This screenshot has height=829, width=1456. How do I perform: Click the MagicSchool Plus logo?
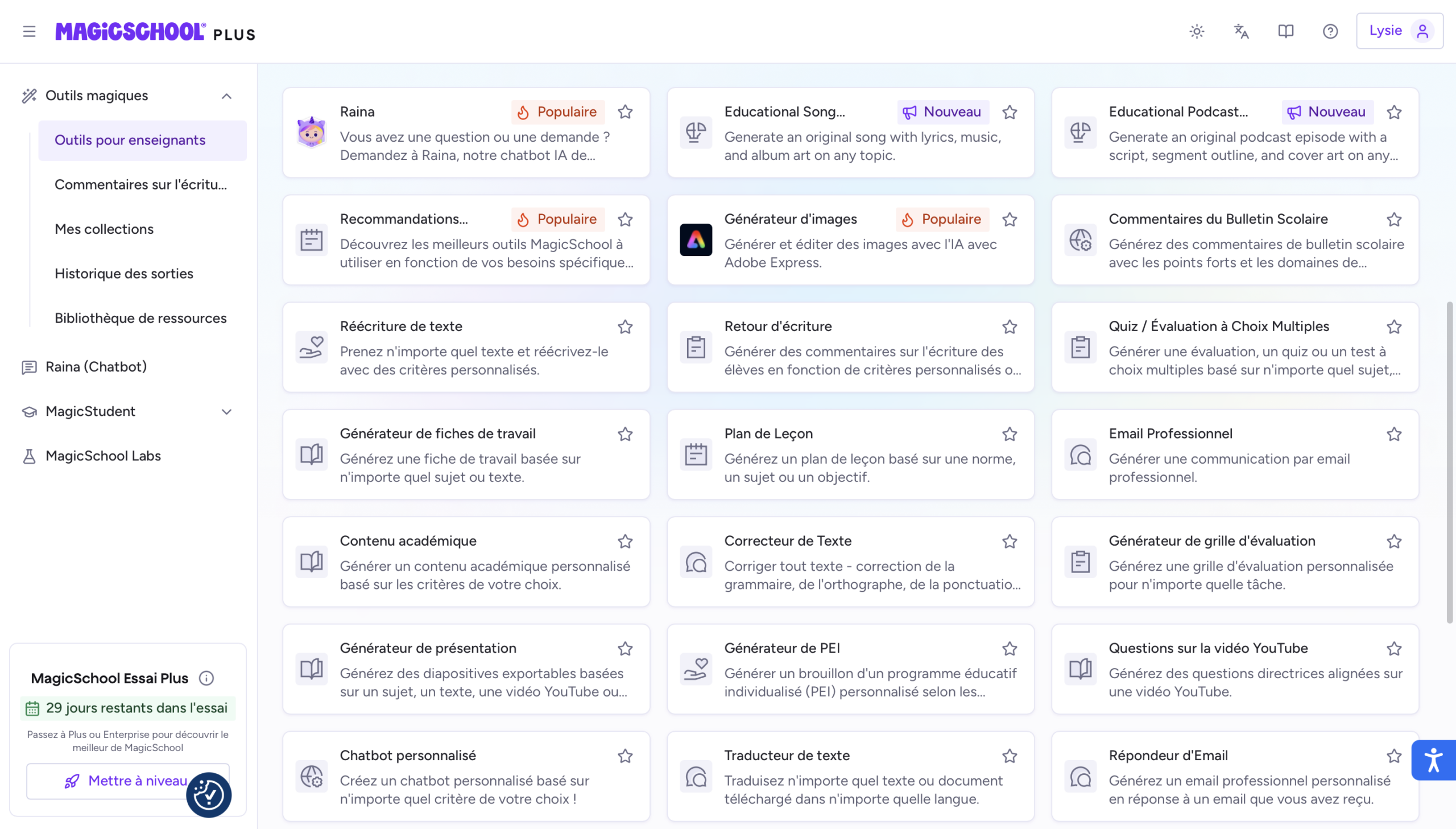coord(155,32)
